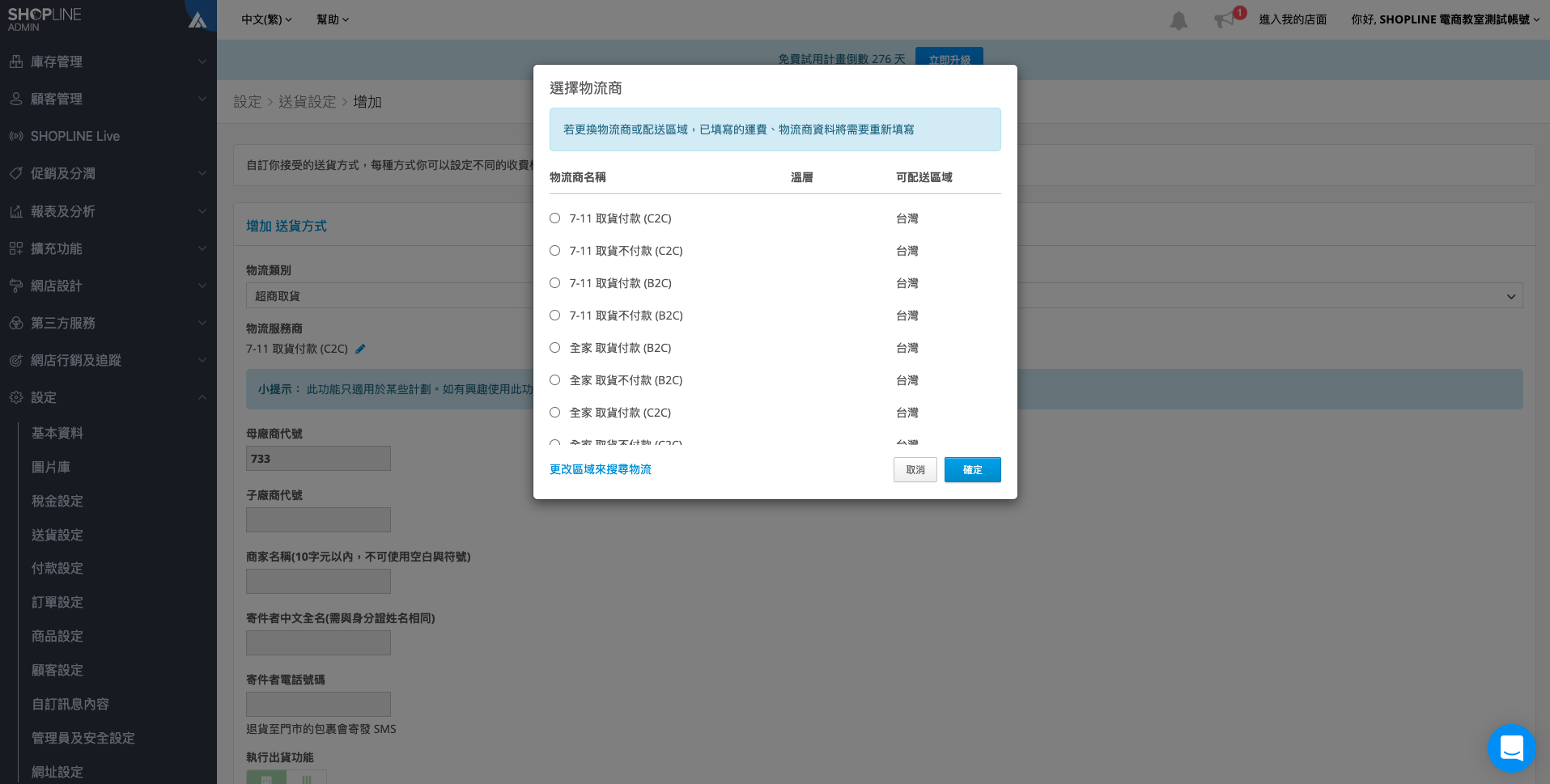
Task: Click the marketing and tracking target icon
Action: pos(16,360)
